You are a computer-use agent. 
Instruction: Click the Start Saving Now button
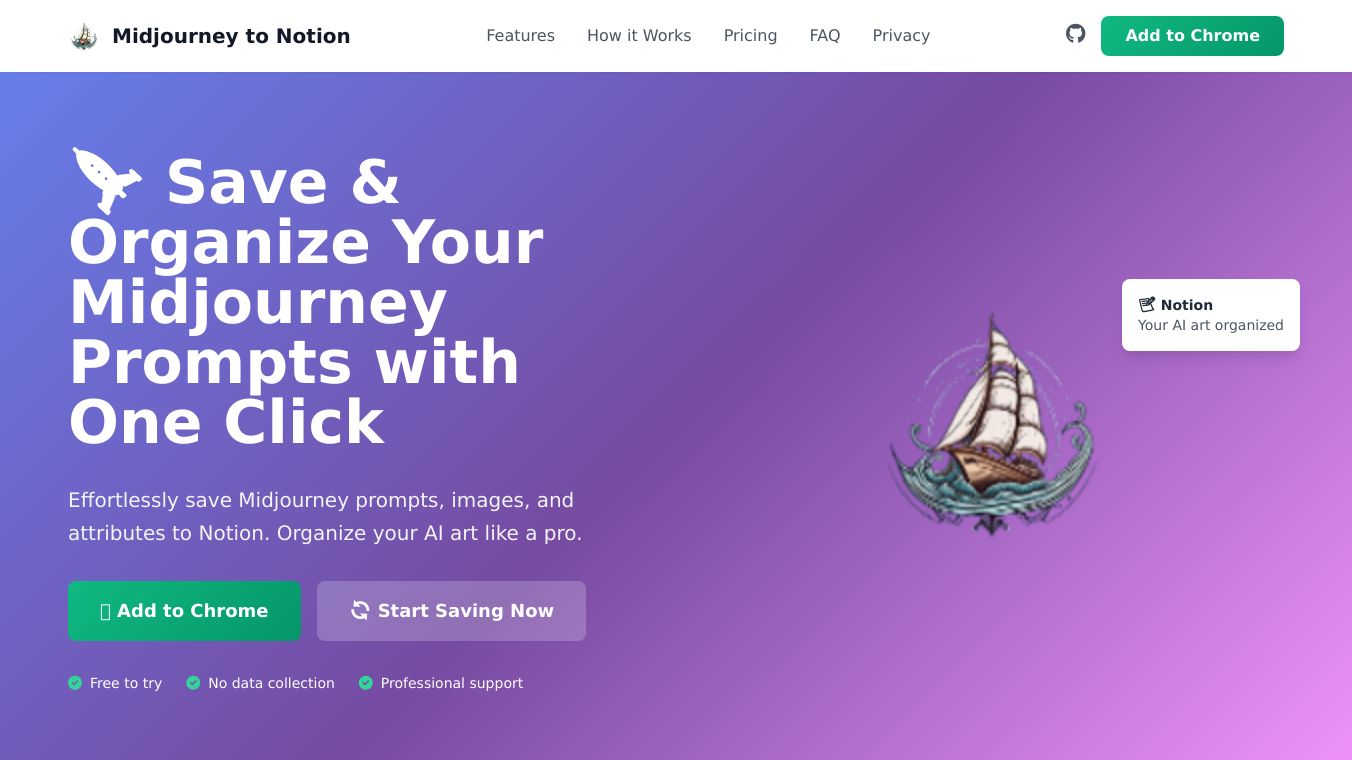click(451, 611)
